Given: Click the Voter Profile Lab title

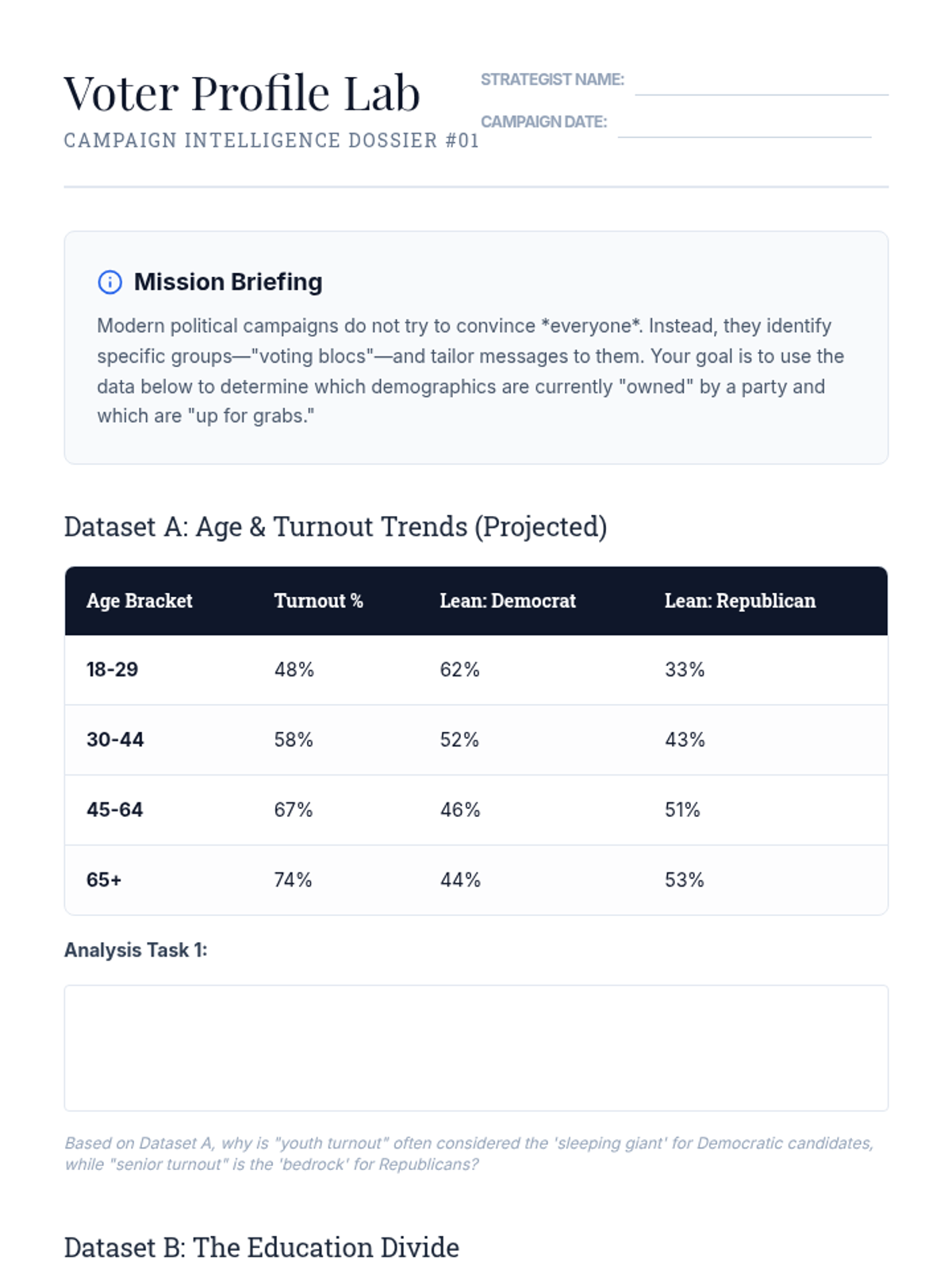Looking at the screenshot, I should pyautogui.click(x=242, y=93).
